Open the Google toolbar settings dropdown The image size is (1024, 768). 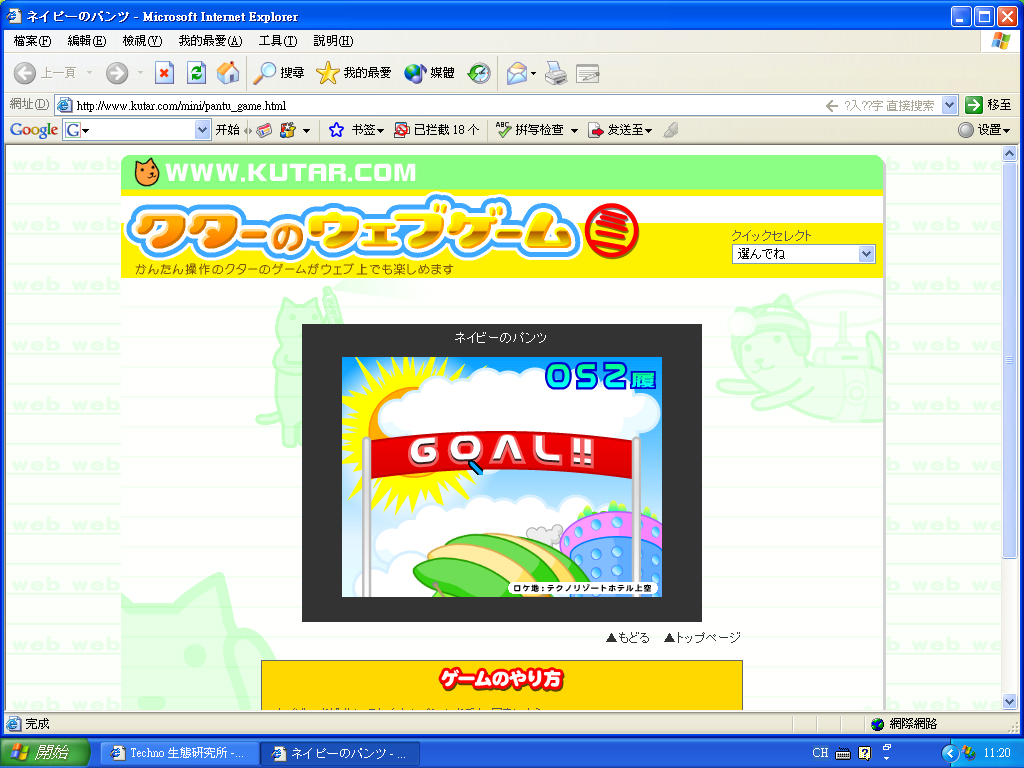(985, 130)
